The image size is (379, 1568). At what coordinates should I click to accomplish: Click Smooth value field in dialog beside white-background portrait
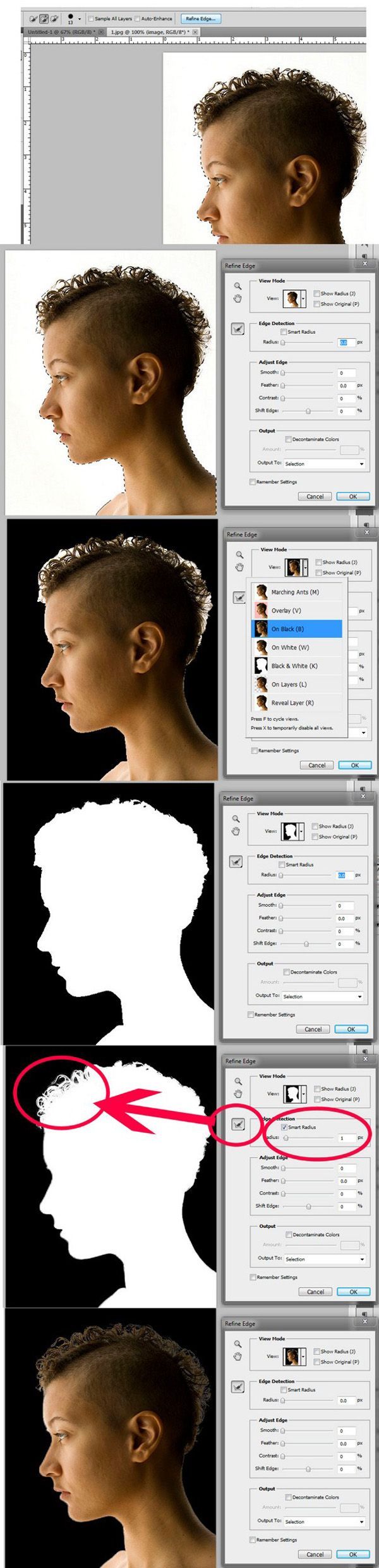[347, 373]
